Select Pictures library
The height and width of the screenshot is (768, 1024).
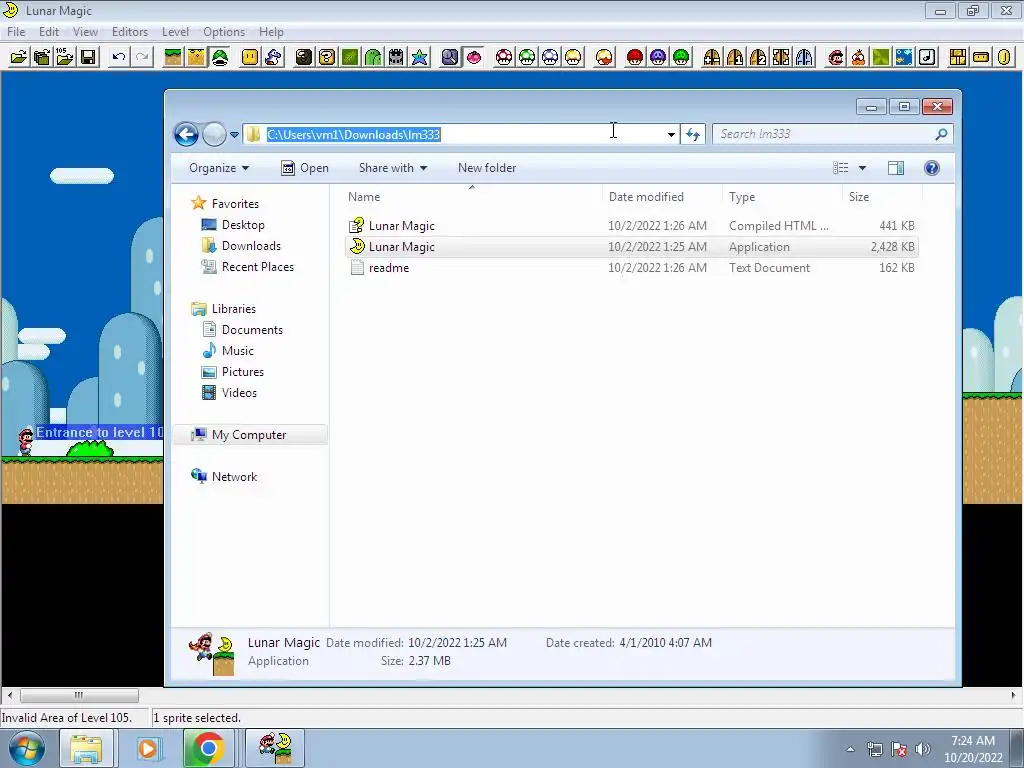pos(242,372)
